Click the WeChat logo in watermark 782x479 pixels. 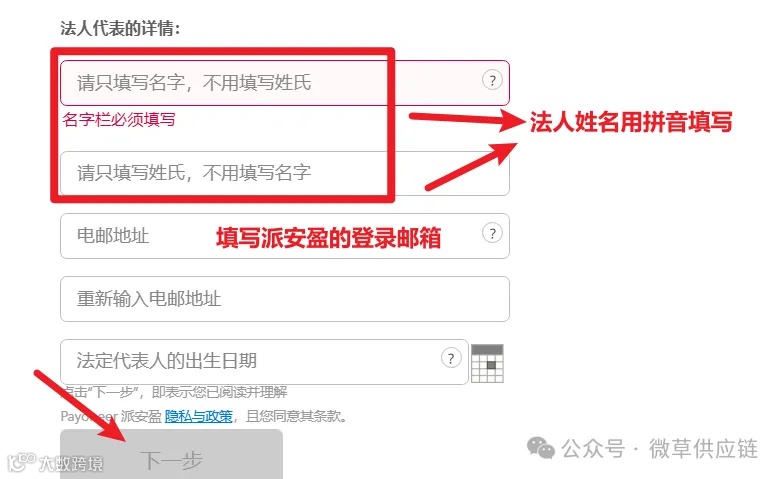(541, 448)
